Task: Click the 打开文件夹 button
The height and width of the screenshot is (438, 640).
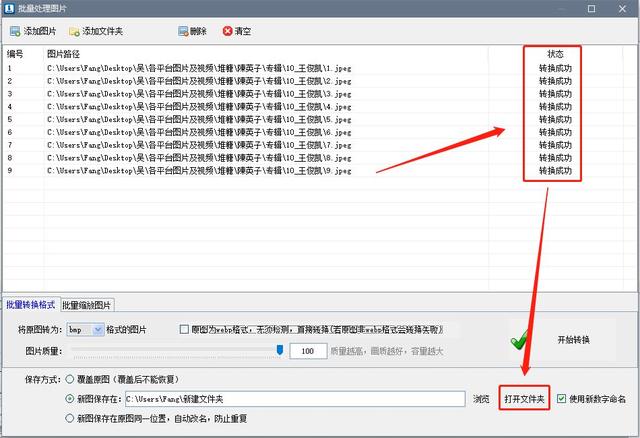Action: pyautogui.click(x=524, y=399)
